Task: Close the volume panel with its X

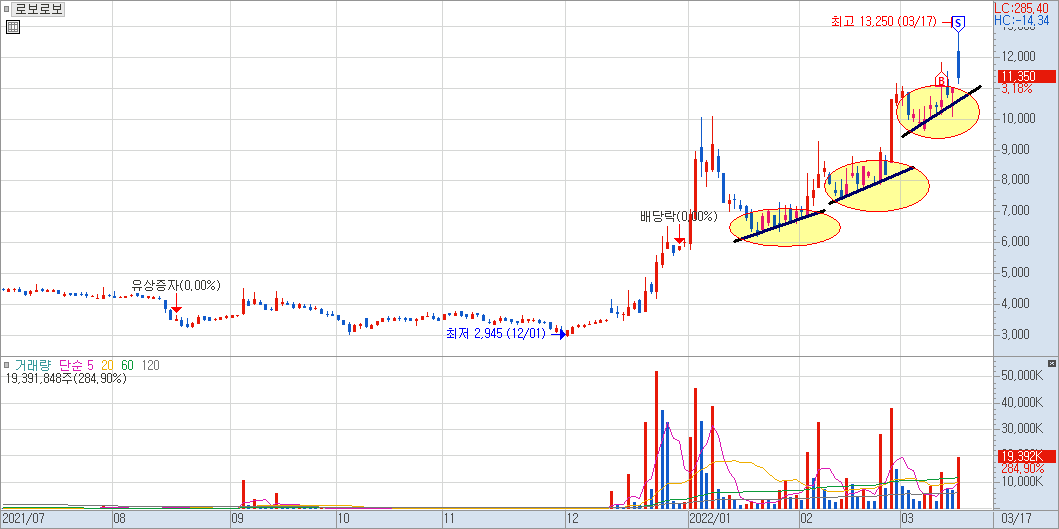Action: 1052,363
